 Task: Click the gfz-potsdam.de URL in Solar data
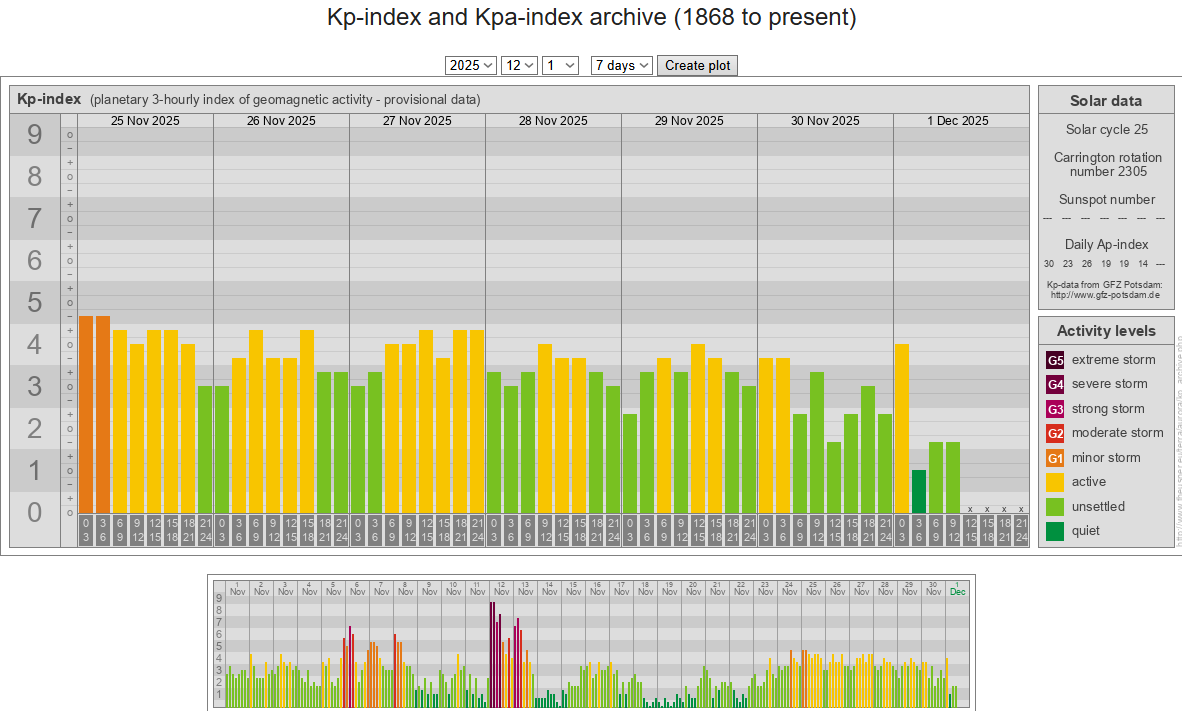(x=1105, y=295)
